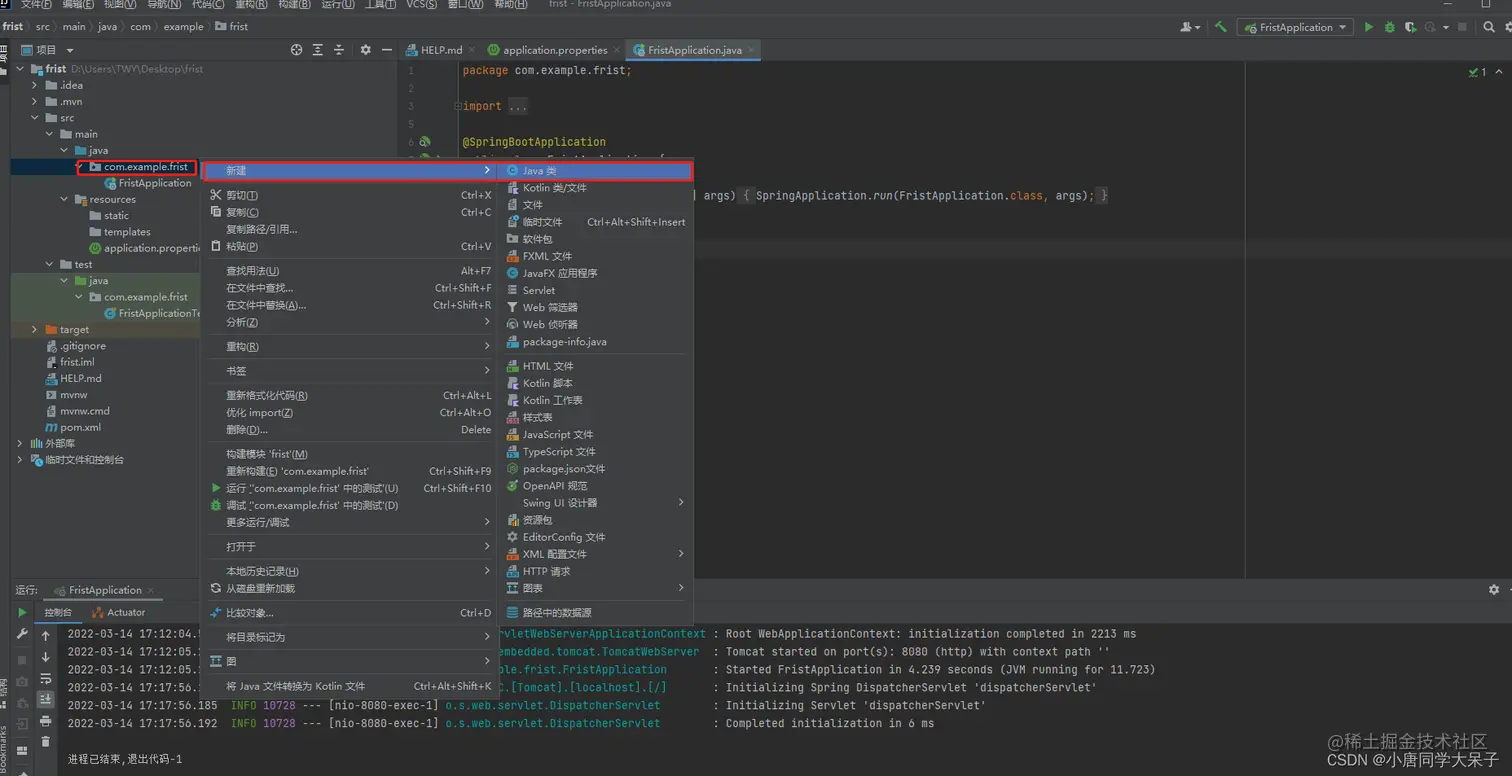Clear the console with the trash icon
This screenshot has height=776, width=1512.
45,742
